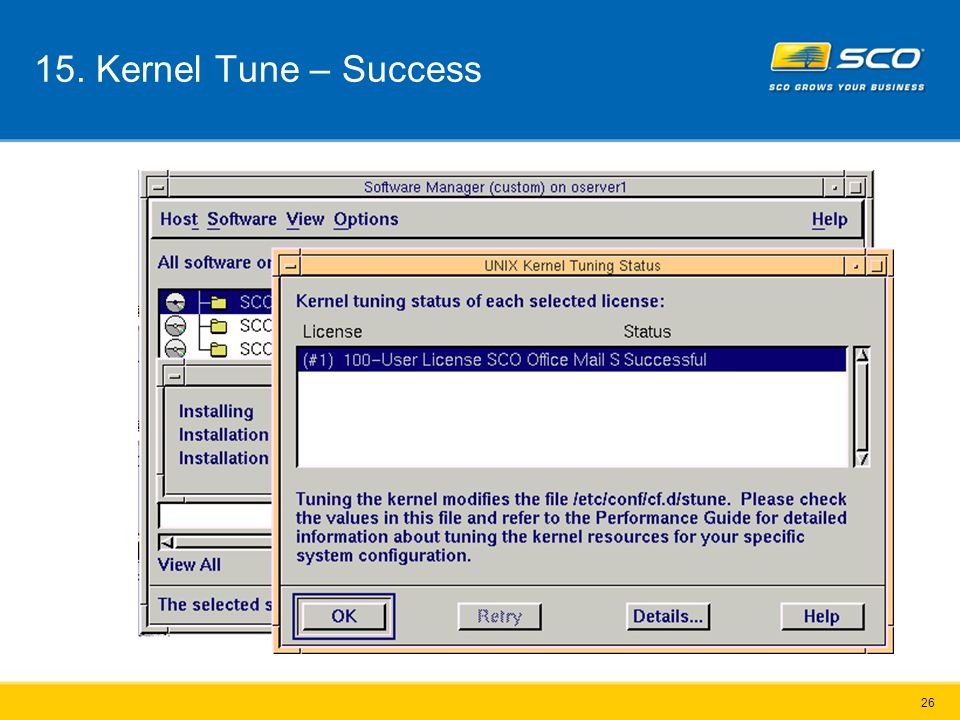Click OK in Kernel Tuning Status dialog
The height and width of the screenshot is (720, 960).
(343, 616)
